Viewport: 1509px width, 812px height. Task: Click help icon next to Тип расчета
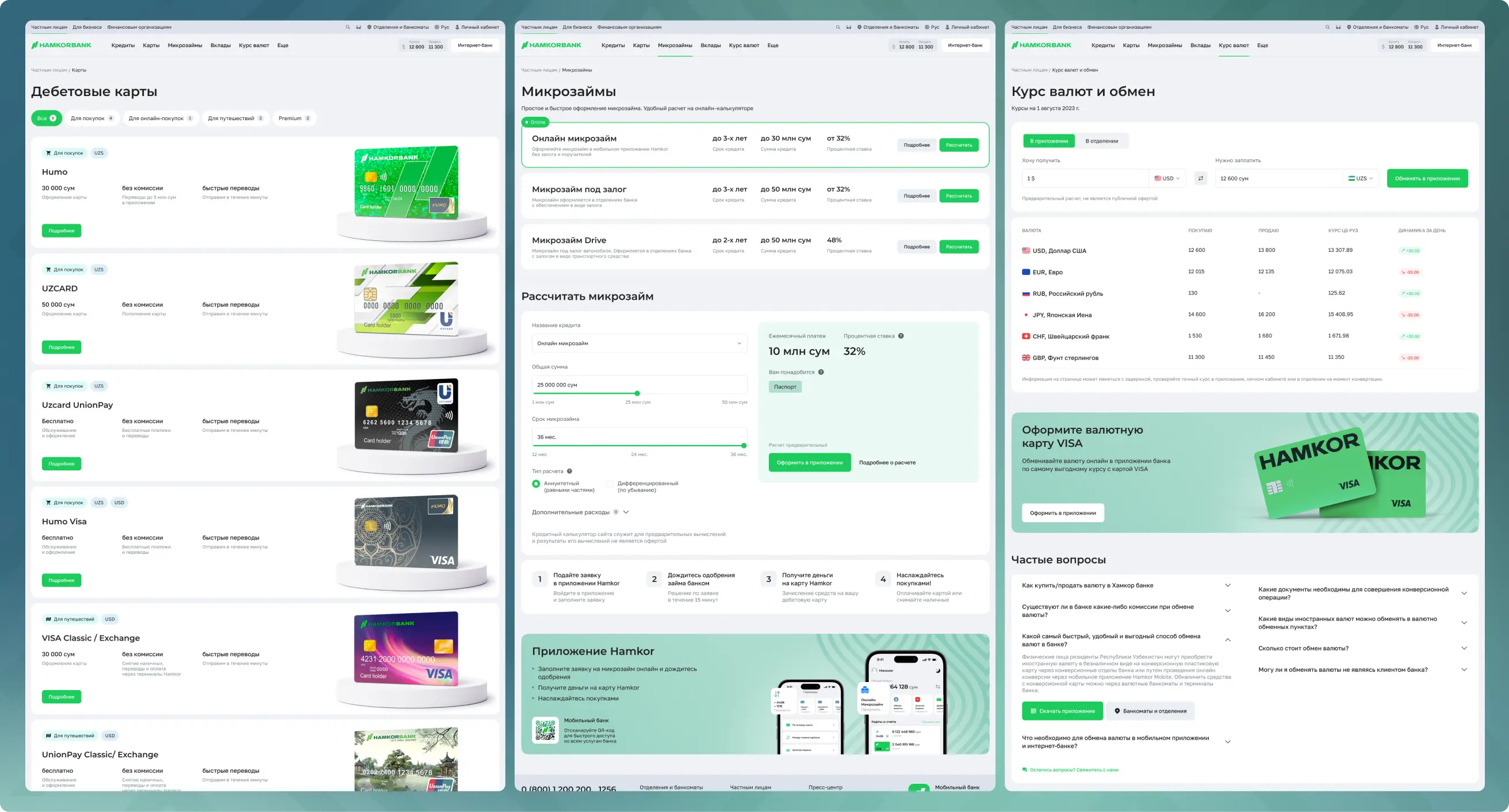569,471
